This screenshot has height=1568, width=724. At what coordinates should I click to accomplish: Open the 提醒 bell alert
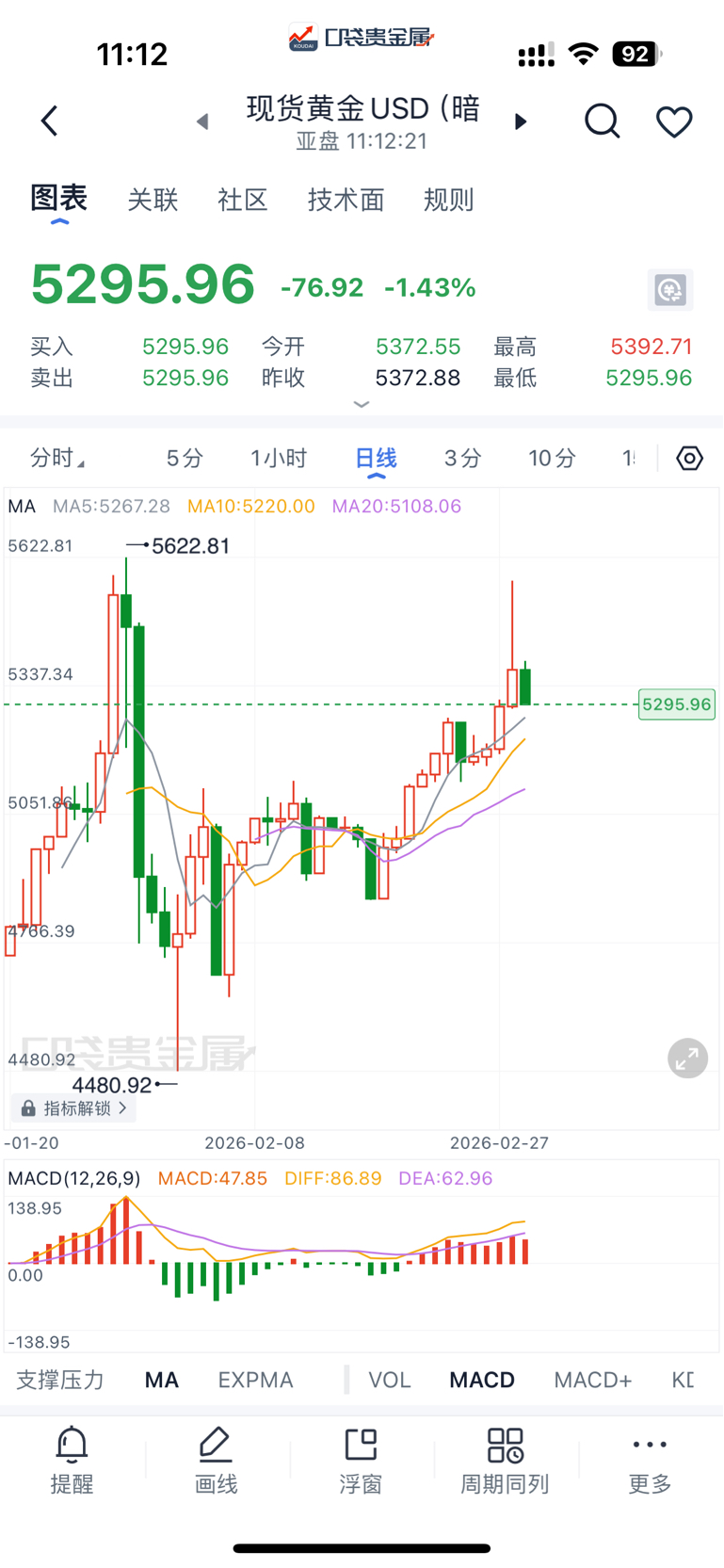tap(72, 1460)
